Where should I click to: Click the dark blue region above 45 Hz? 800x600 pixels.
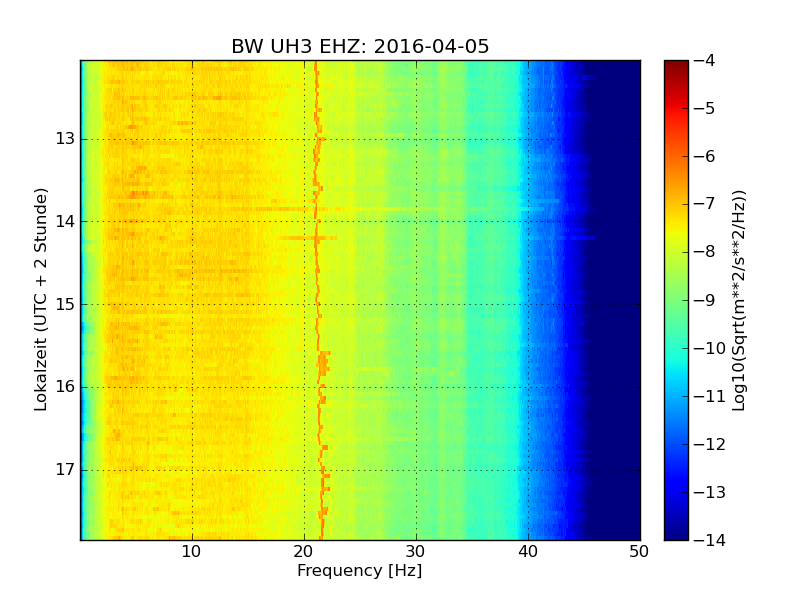(615, 300)
